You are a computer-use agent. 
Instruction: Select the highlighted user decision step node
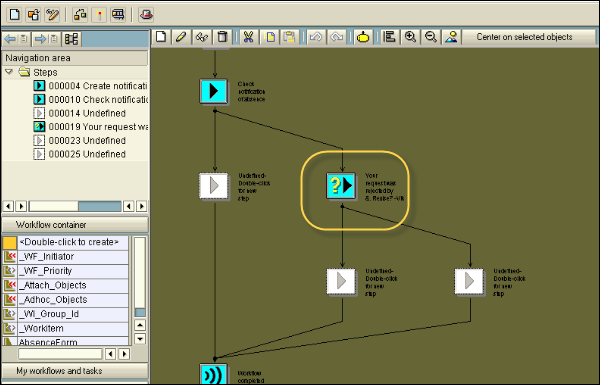point(341,186)
